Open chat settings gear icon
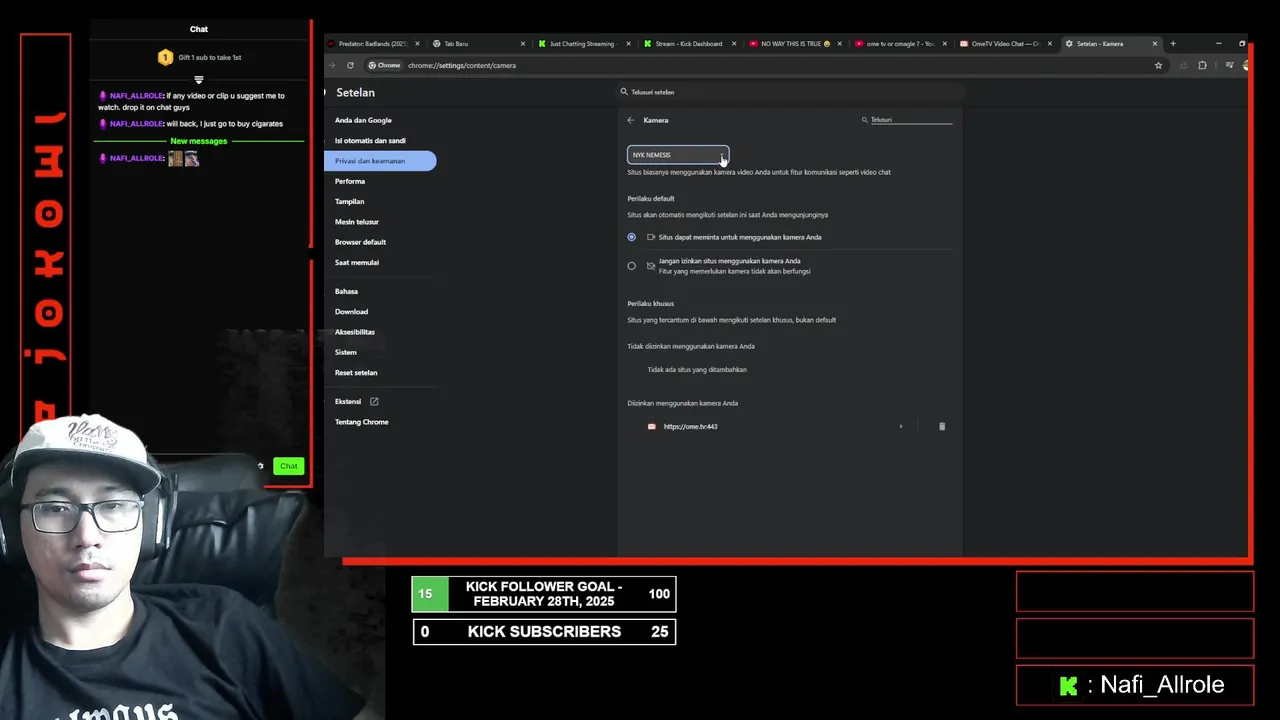The image size is (1280, 720). (x=261, y=466)
